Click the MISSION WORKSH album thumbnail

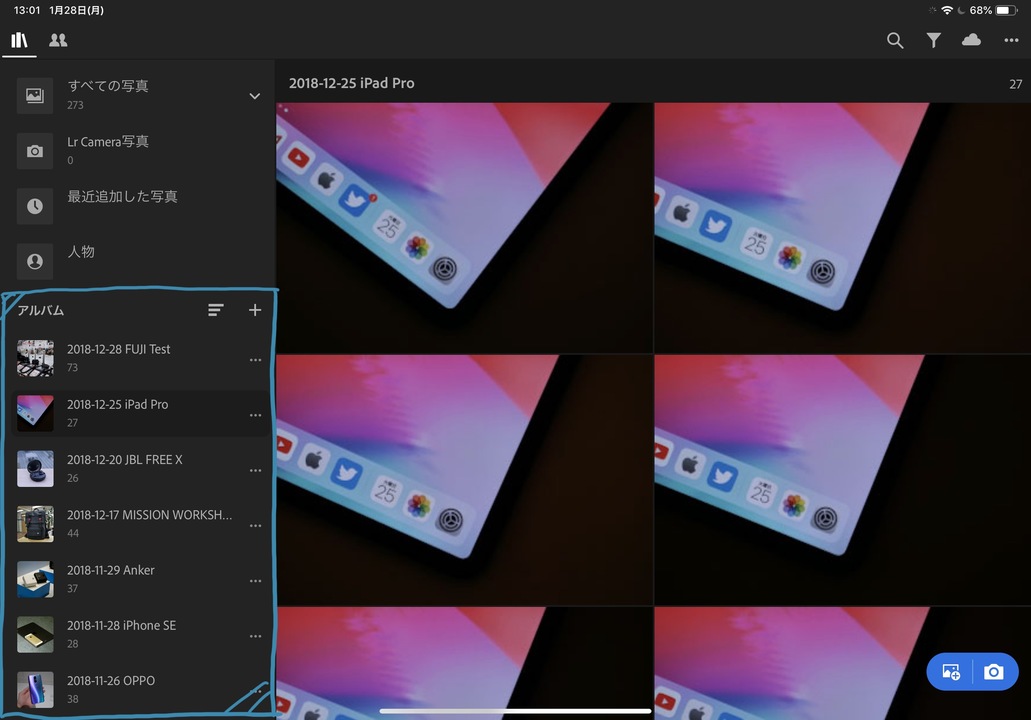(35, 524)
